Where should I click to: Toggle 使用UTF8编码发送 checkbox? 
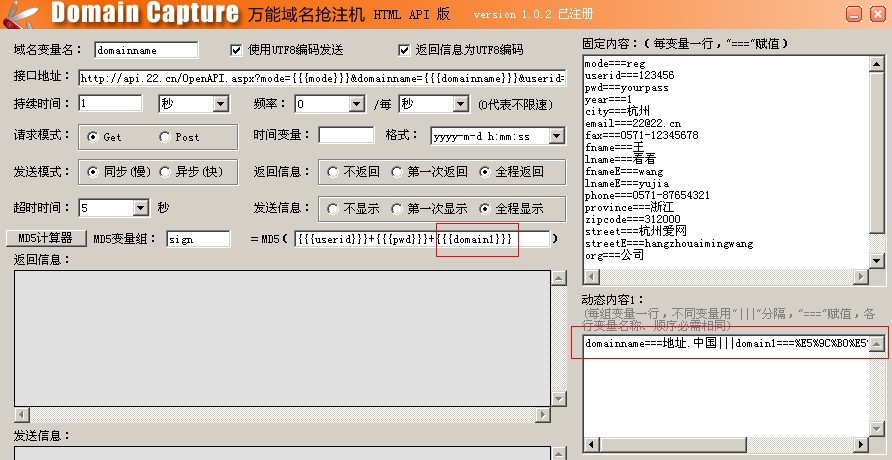(x=237, y=50)
